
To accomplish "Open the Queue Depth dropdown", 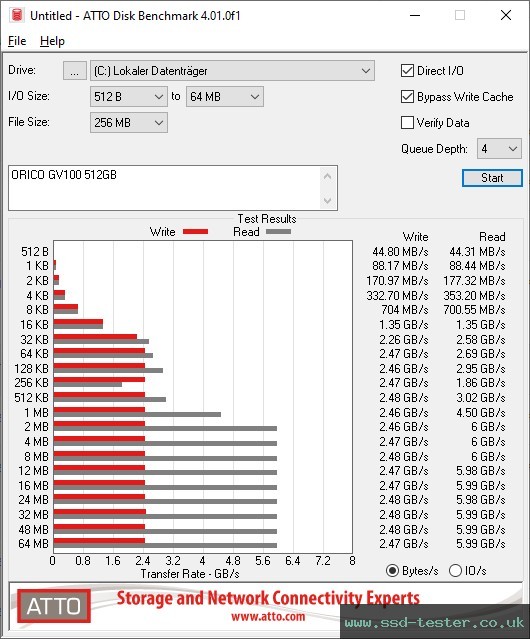I will tap(499, 149).
